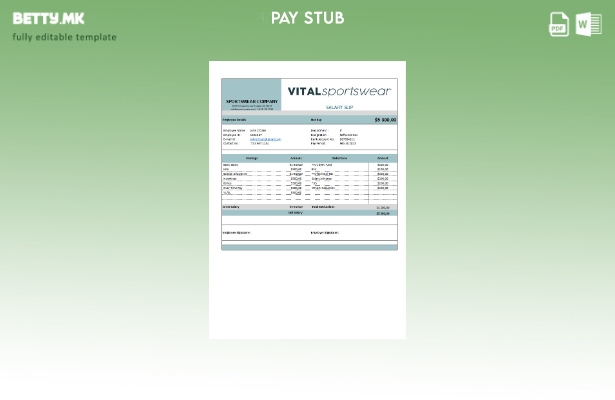
Task: Click the BETTY.MK logo
Action: (48, 18)
